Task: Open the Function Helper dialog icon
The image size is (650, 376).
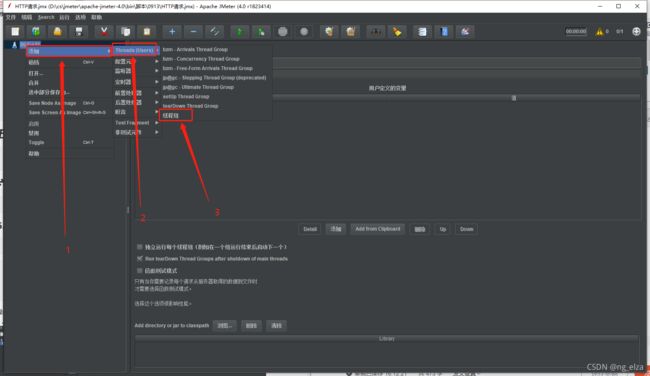Action: pos(422,32)
